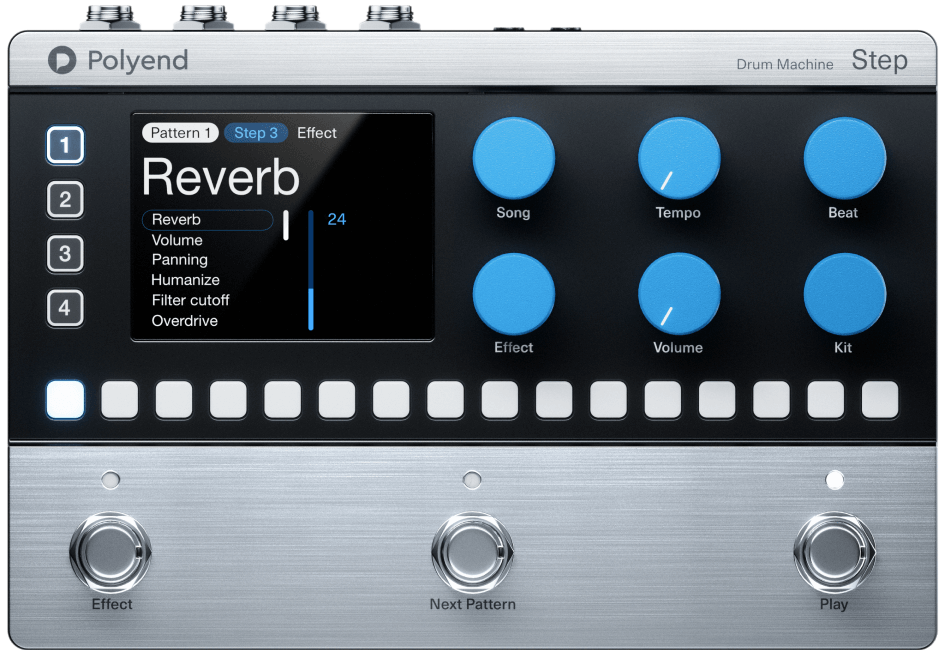Image resolution: width=946 pixels, height=650 pixels.
Task: Select track button 4
Action: (65, 308)
